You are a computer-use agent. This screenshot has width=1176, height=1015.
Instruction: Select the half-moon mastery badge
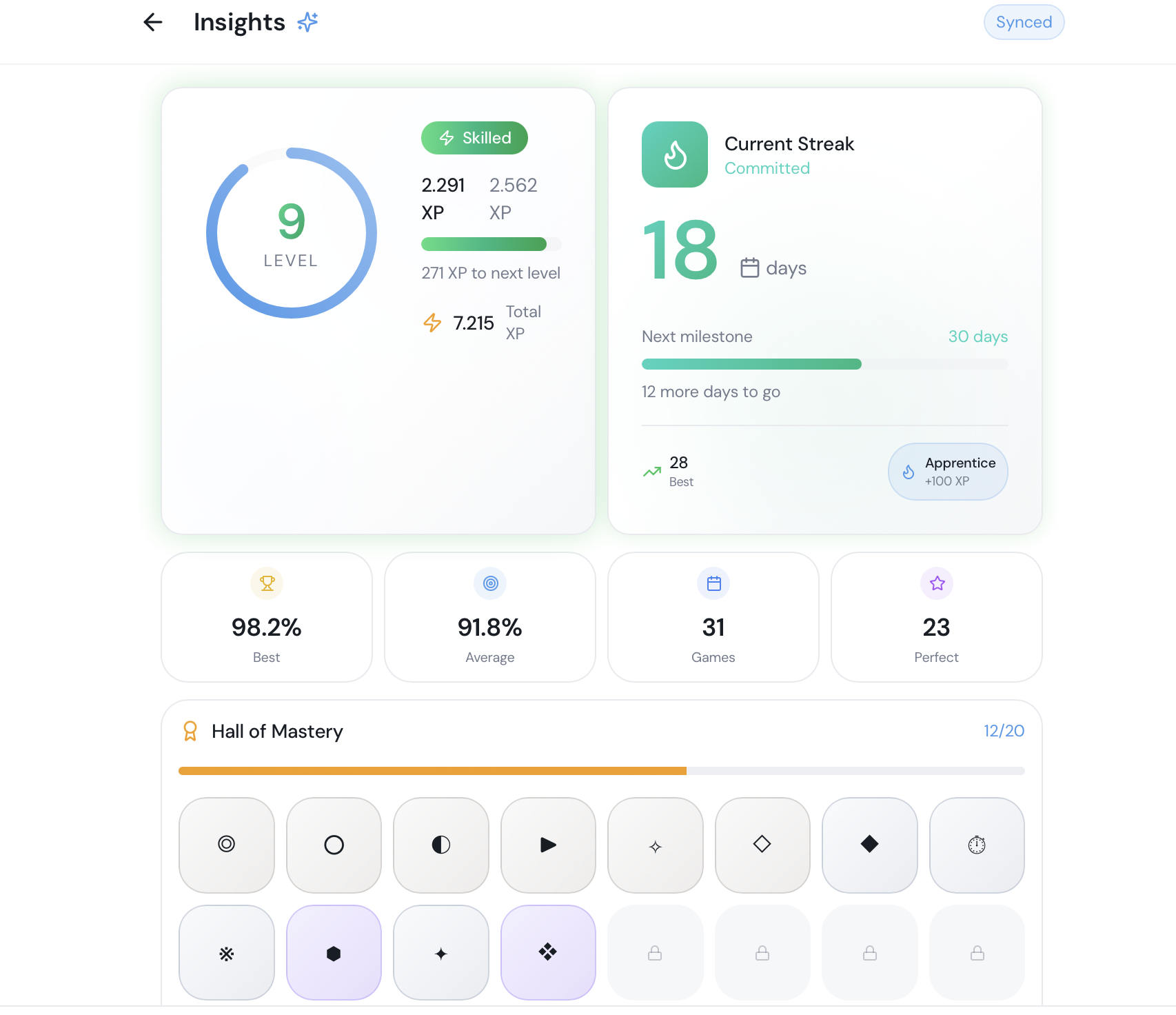coord(440,845)
